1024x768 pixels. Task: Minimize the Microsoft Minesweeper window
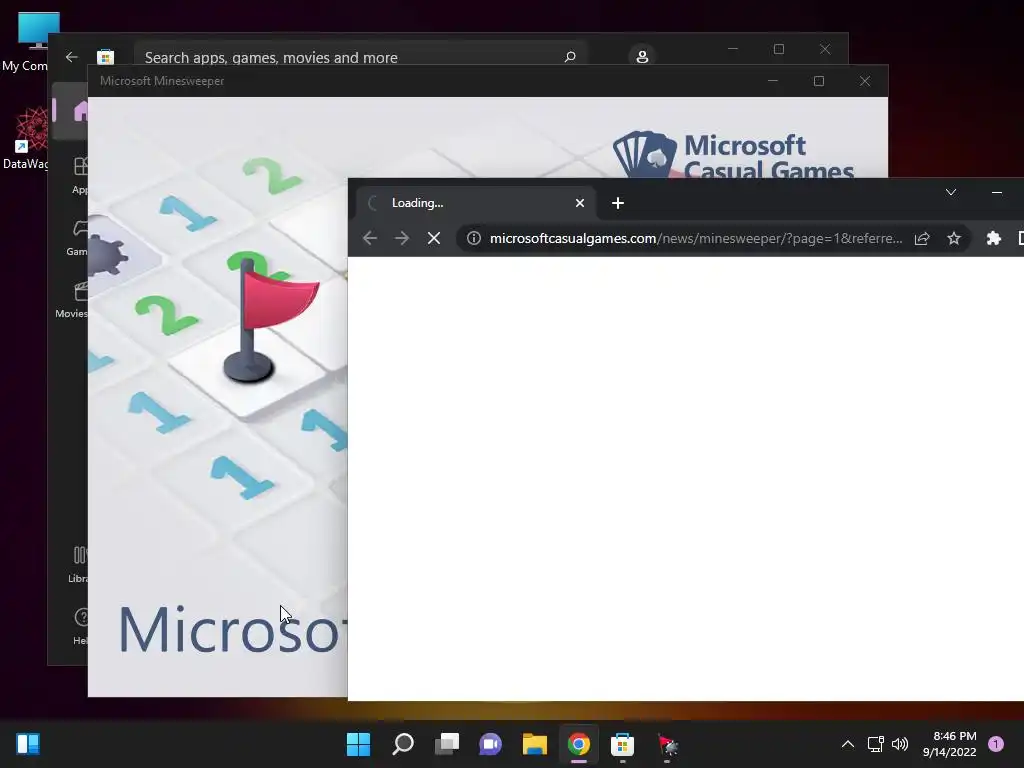tap(773, 81)
